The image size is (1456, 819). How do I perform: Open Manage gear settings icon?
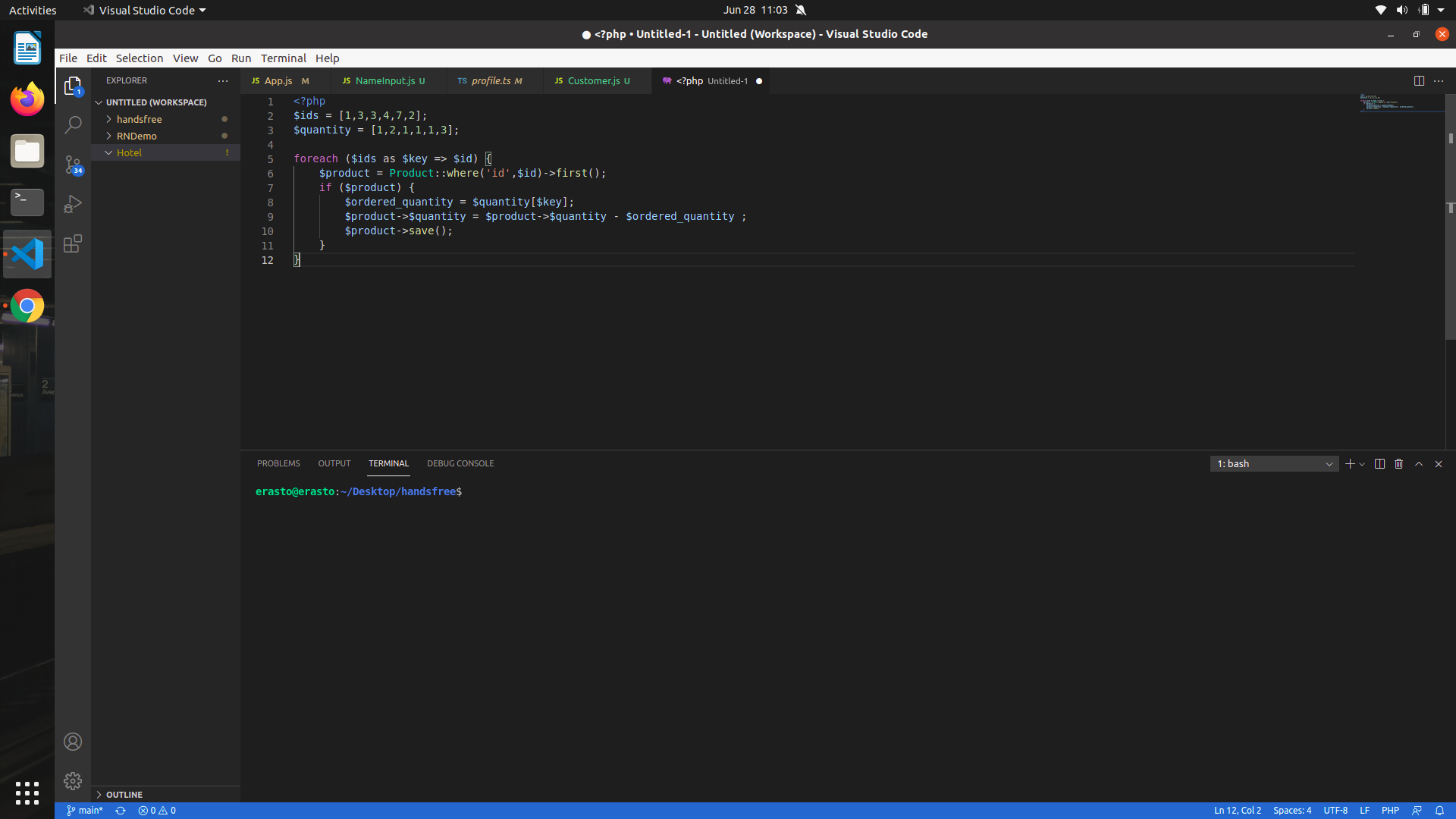tap(73, 781)
